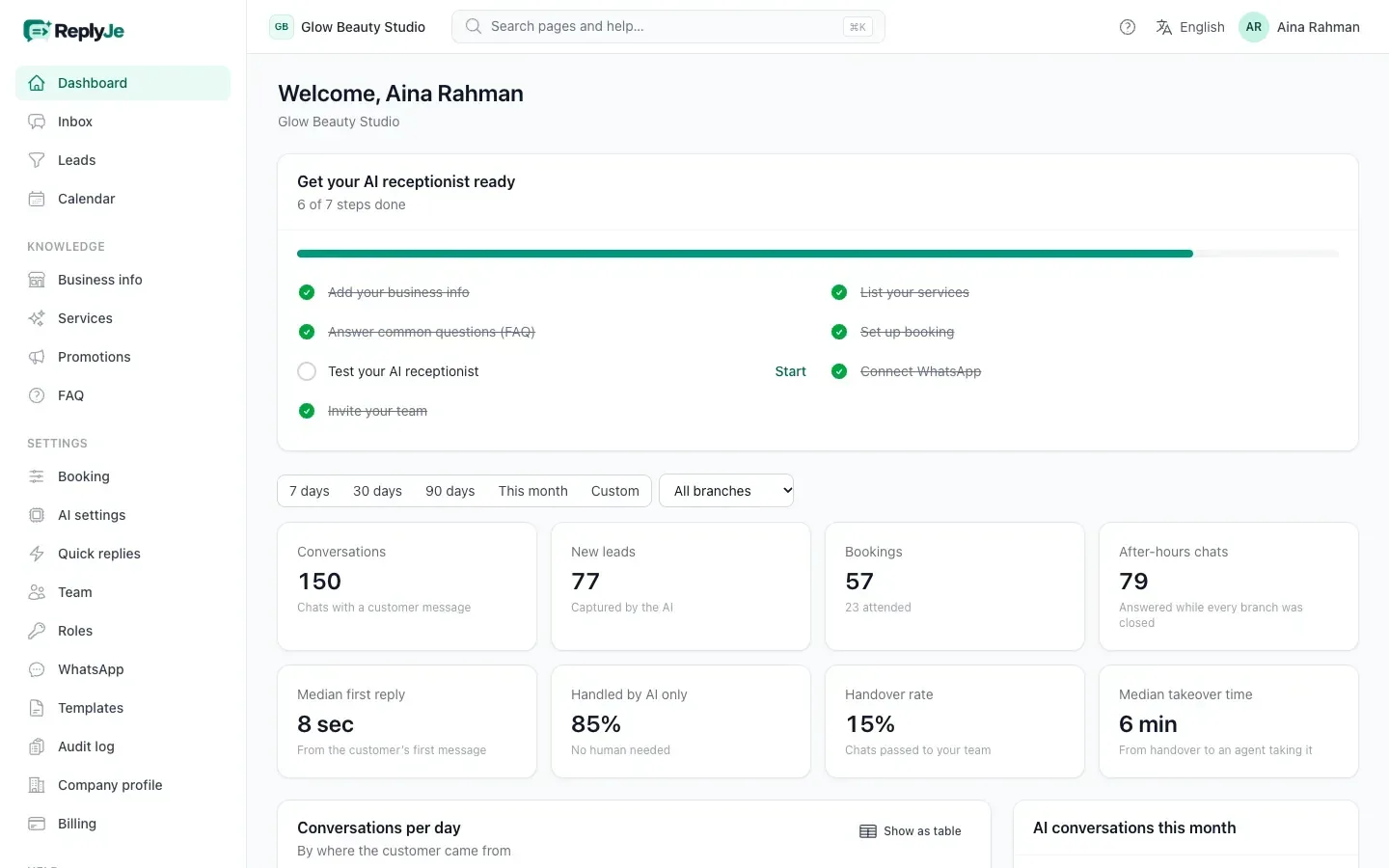Toggle the Test your AI receptionist step circle

pos(307,371)
